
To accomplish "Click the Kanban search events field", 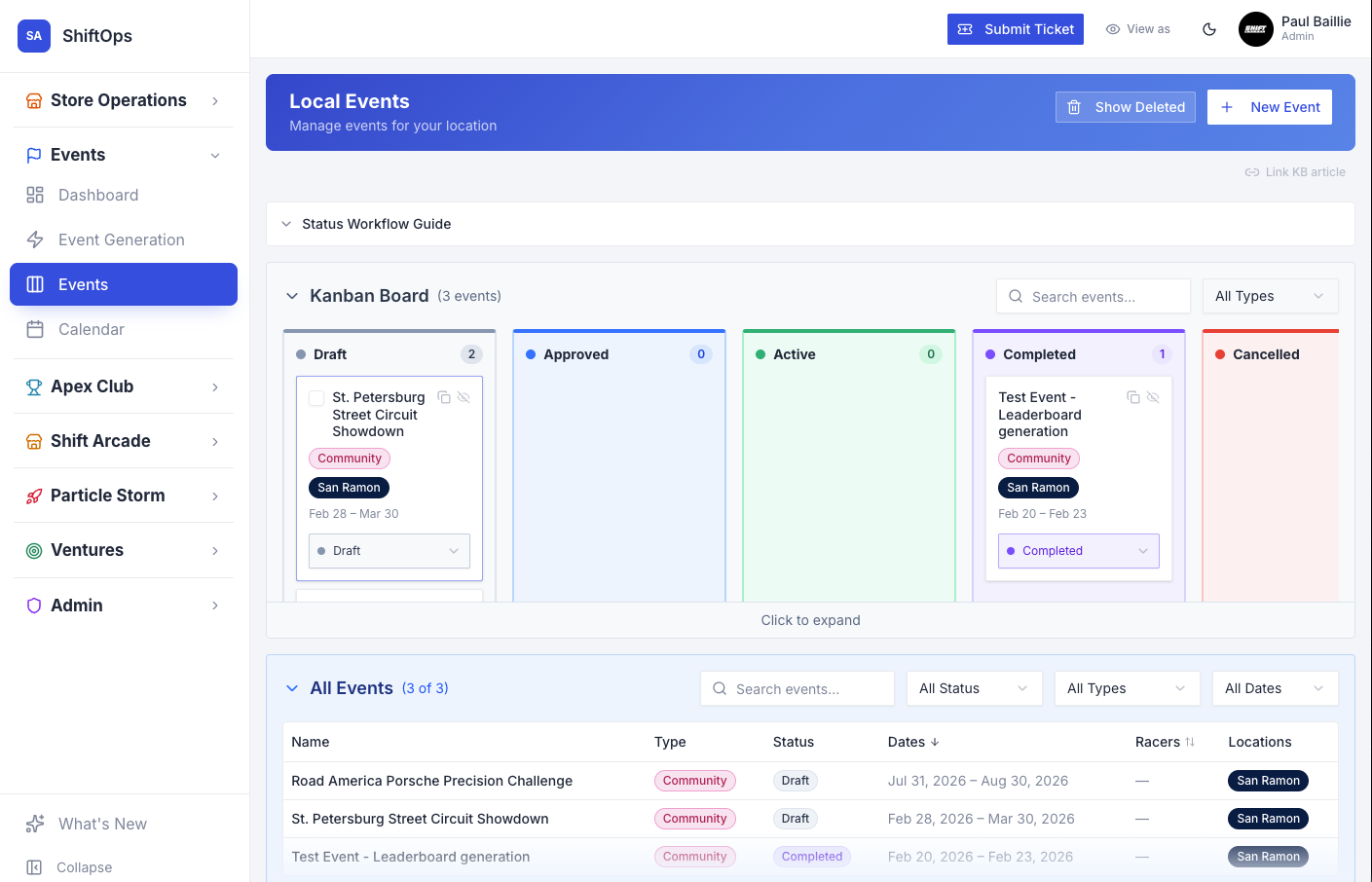I will click(1094, 297).
